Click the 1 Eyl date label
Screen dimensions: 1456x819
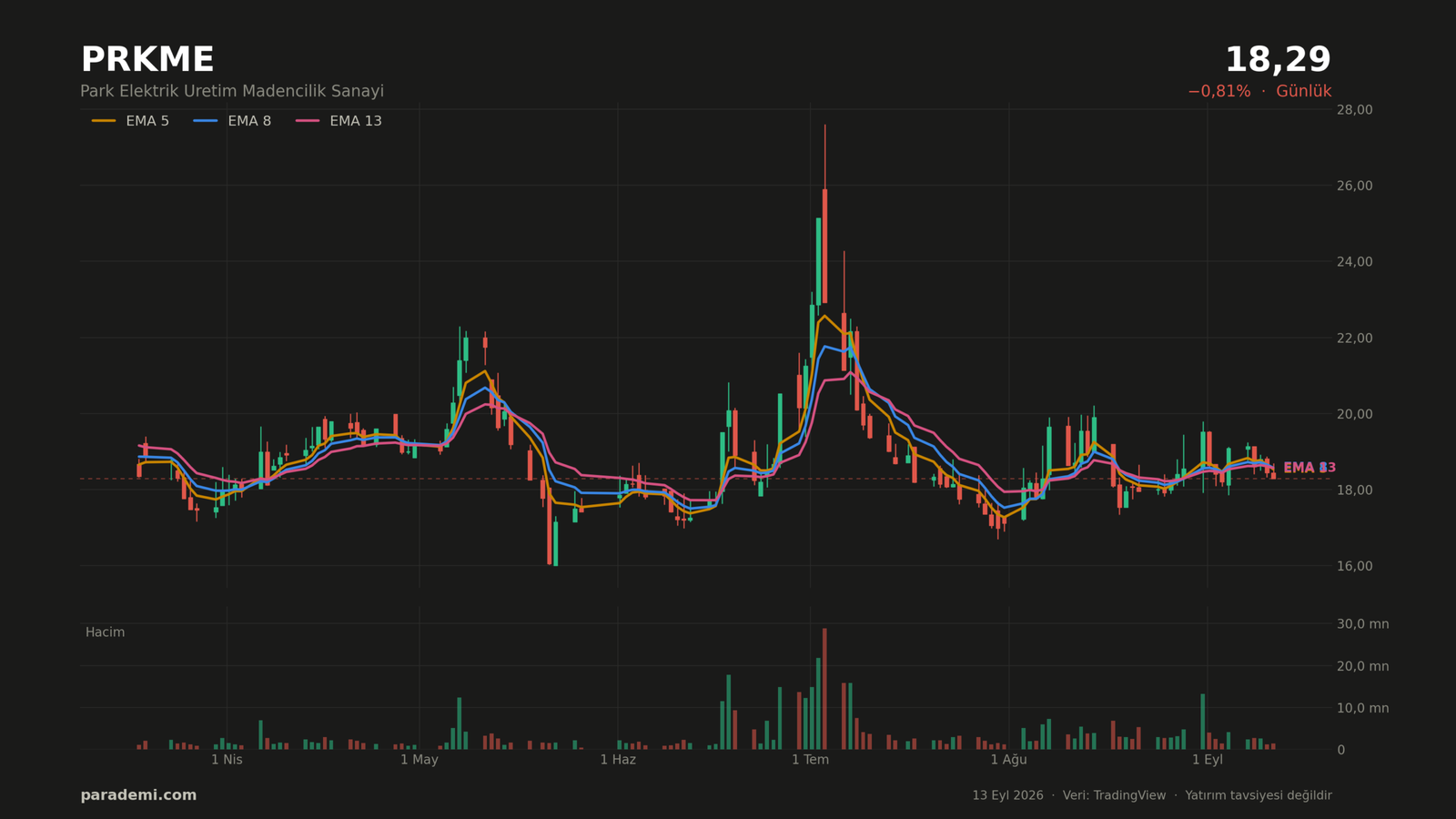pos(1208,760)
